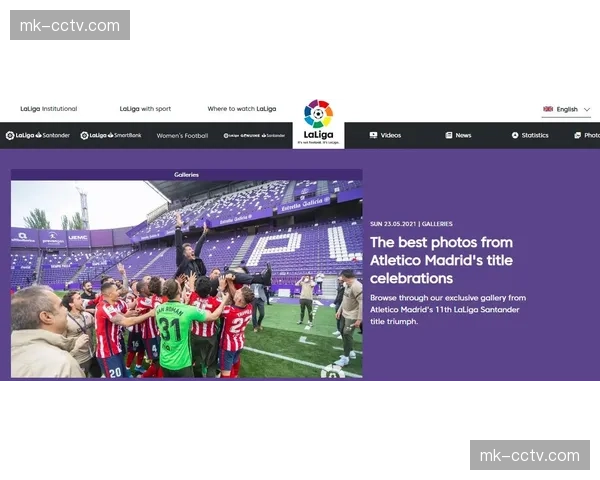
Task: Click the ball icon of LaLiga Santander
Action: pyautogui.click(x=10, y=135)
